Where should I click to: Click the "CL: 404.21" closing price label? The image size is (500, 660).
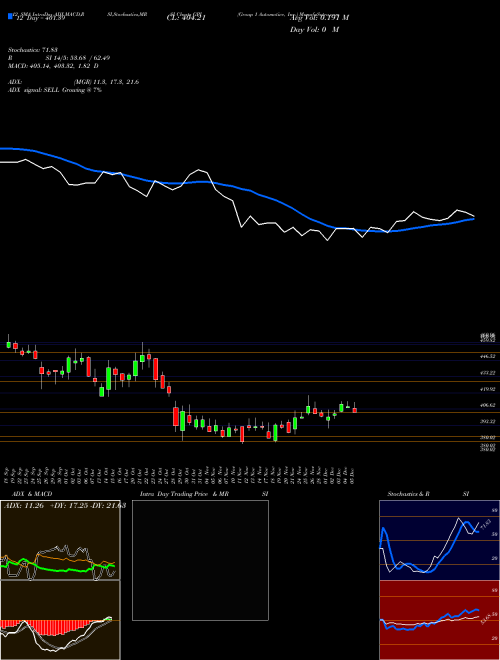point(187,18)
